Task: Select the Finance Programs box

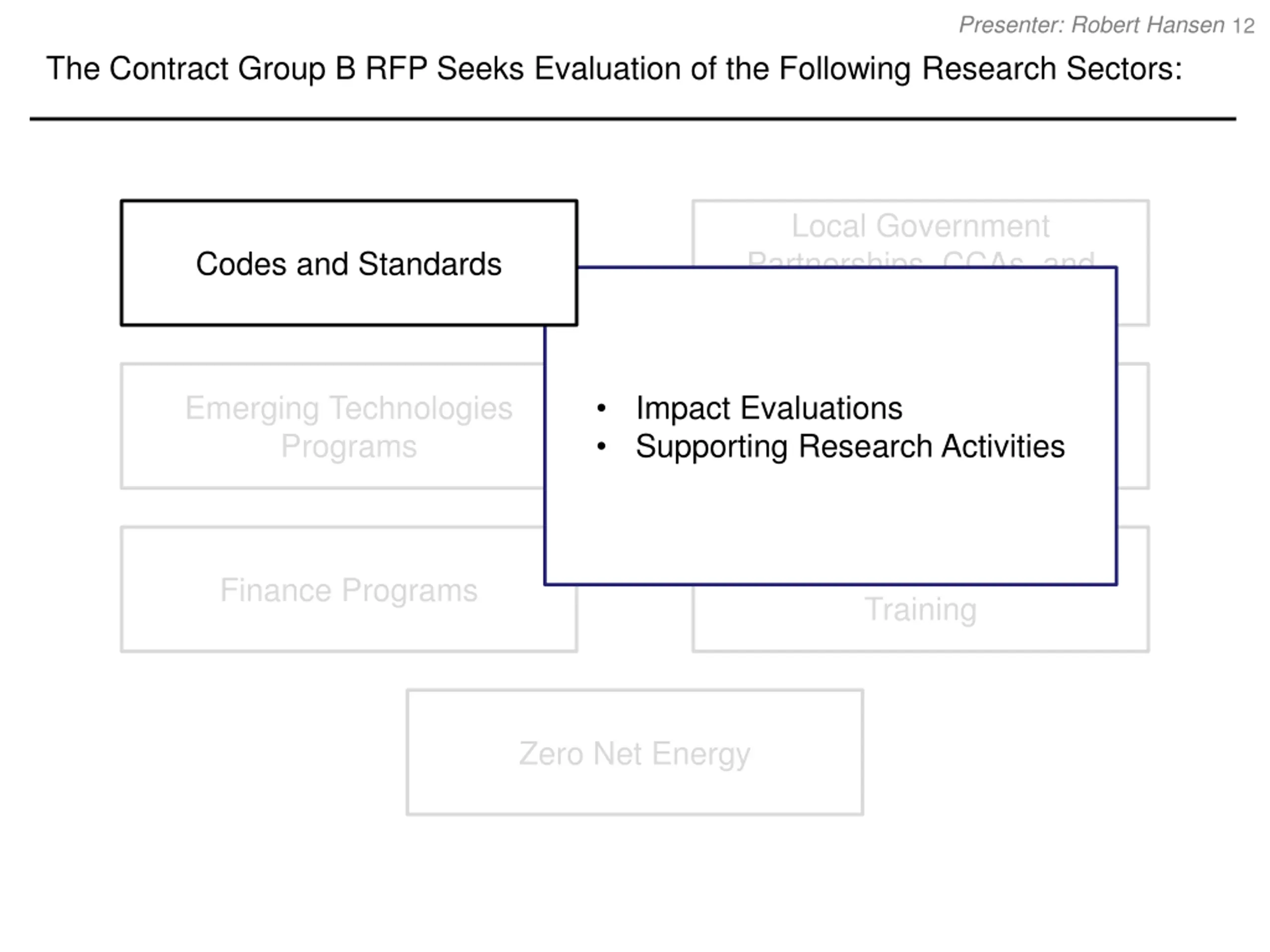Action: tap(333, 590)
